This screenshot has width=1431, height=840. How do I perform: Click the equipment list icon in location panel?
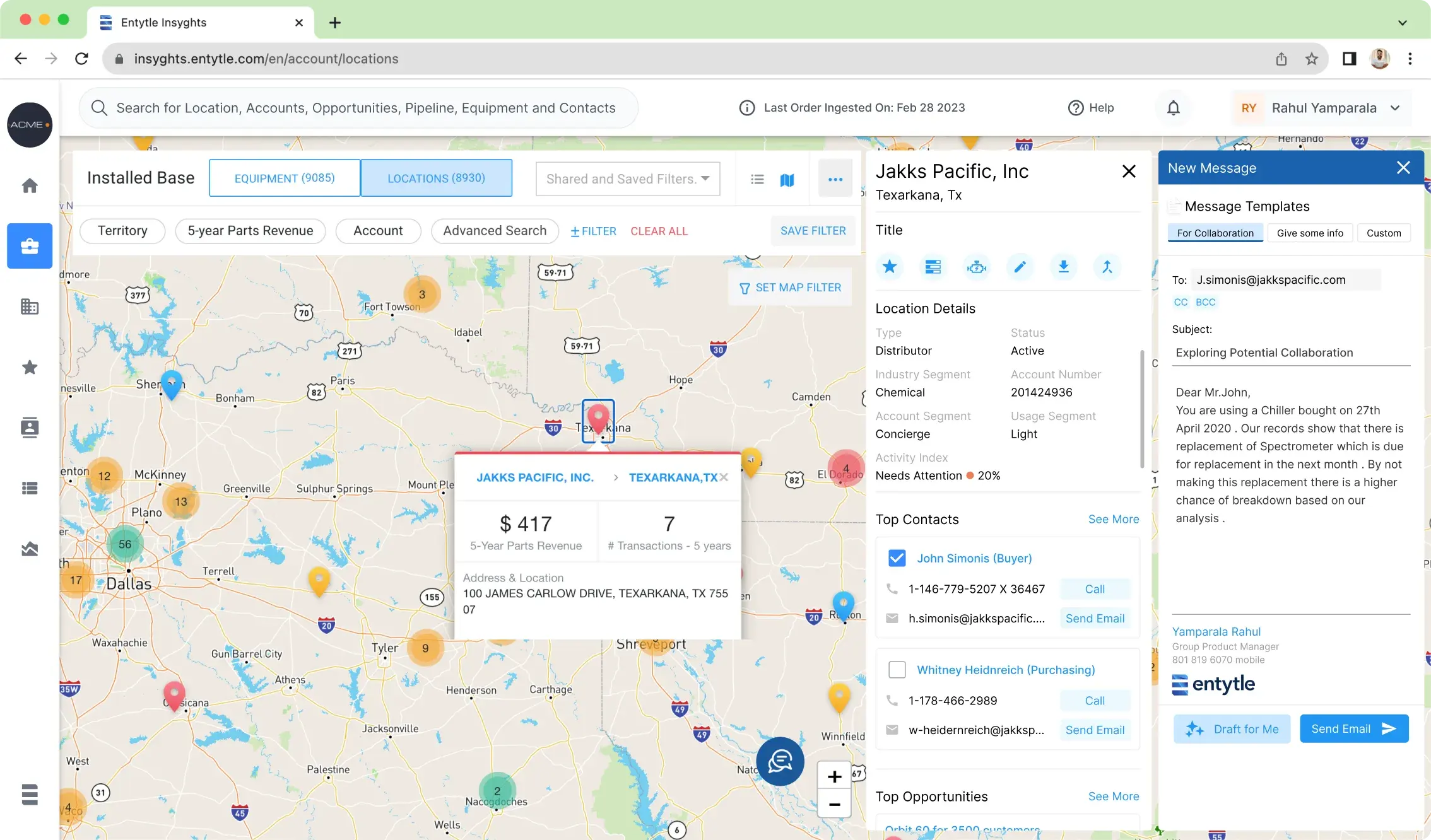tap(933, 267)
